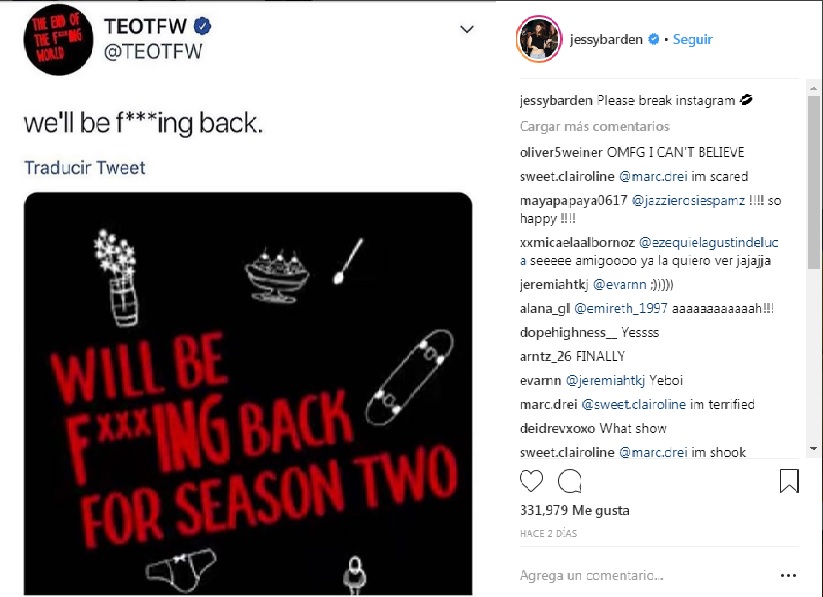
Task: Click the TEOTFW round avatar logo
Action: point(58,39)
